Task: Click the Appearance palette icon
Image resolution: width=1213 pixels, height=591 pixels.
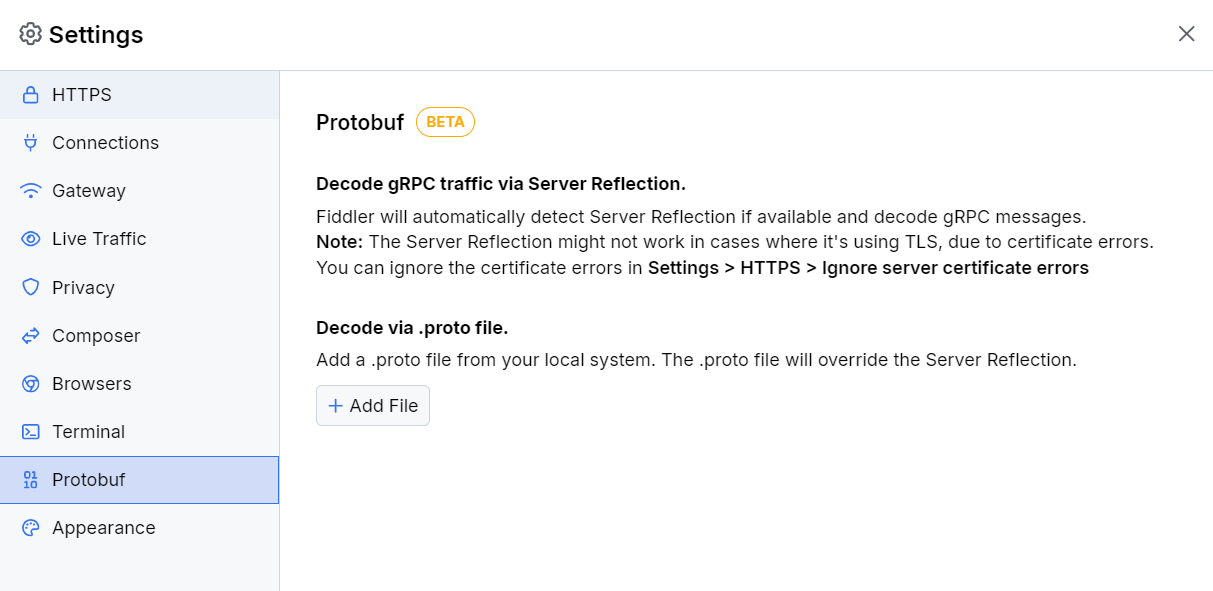Action: coord(31,527)
